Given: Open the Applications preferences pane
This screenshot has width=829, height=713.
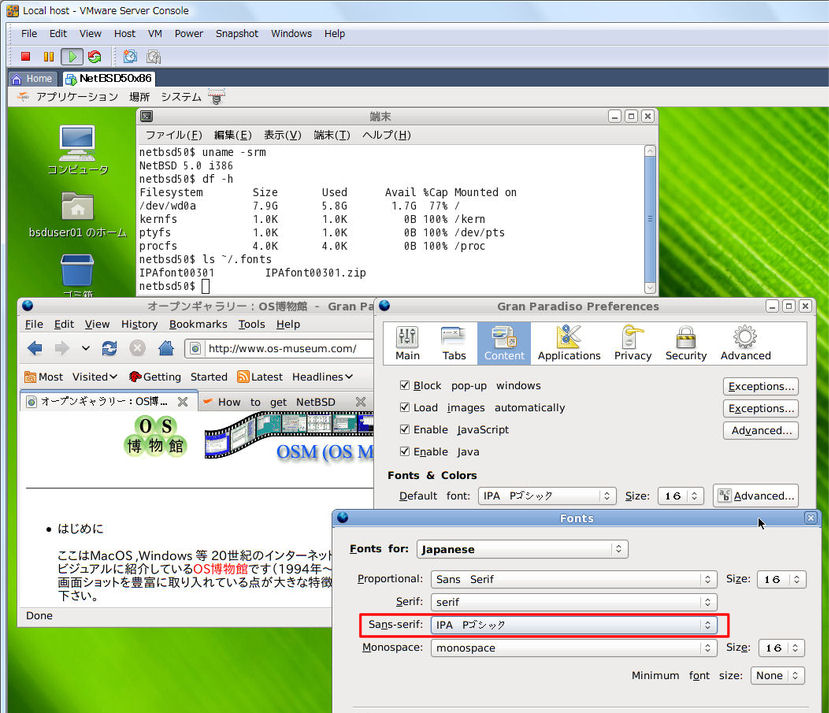Looking at the screenshot, I should pyautogui.click(x=569, y=343).
